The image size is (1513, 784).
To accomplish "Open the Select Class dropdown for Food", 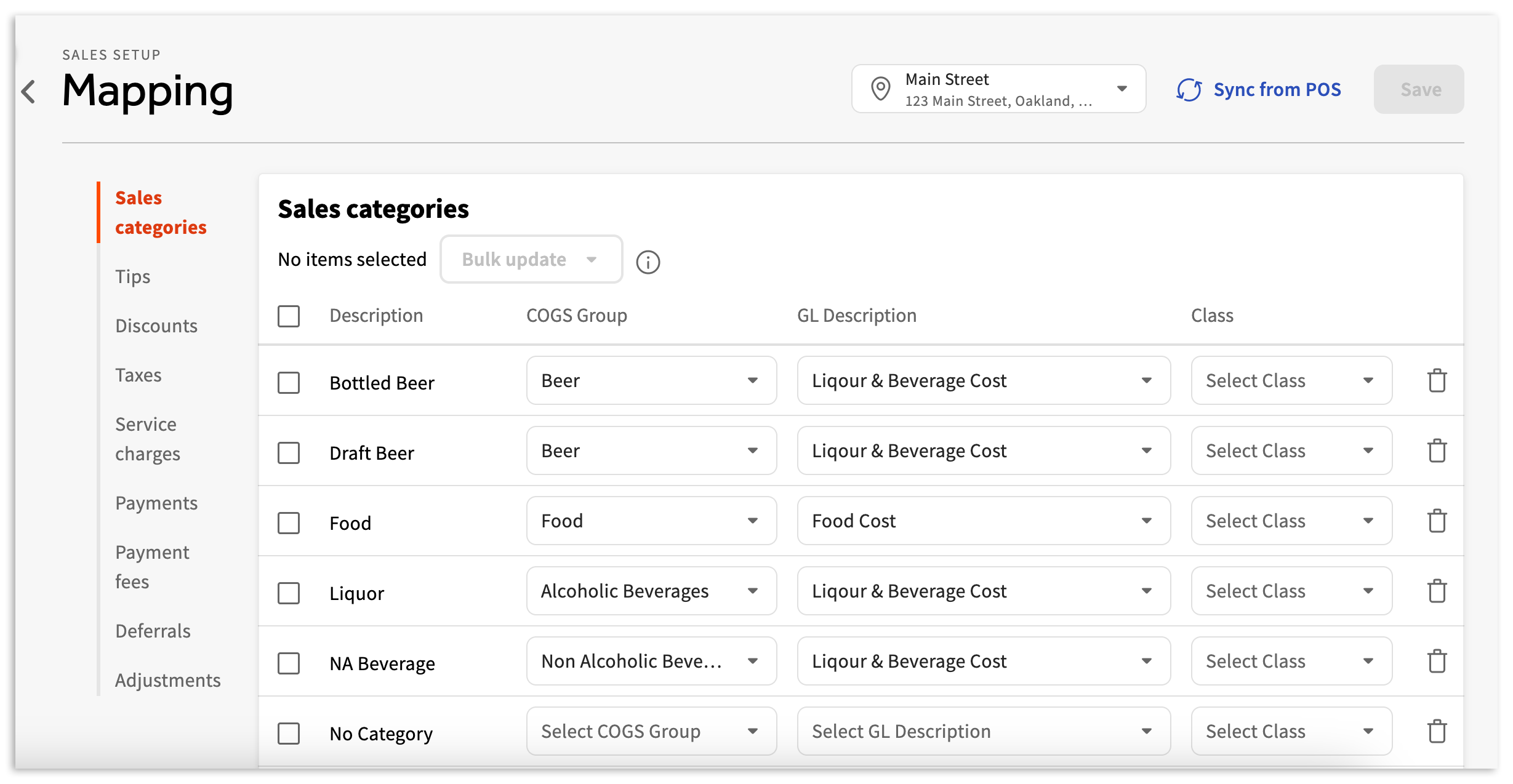I will click(x=1291, y=521).
